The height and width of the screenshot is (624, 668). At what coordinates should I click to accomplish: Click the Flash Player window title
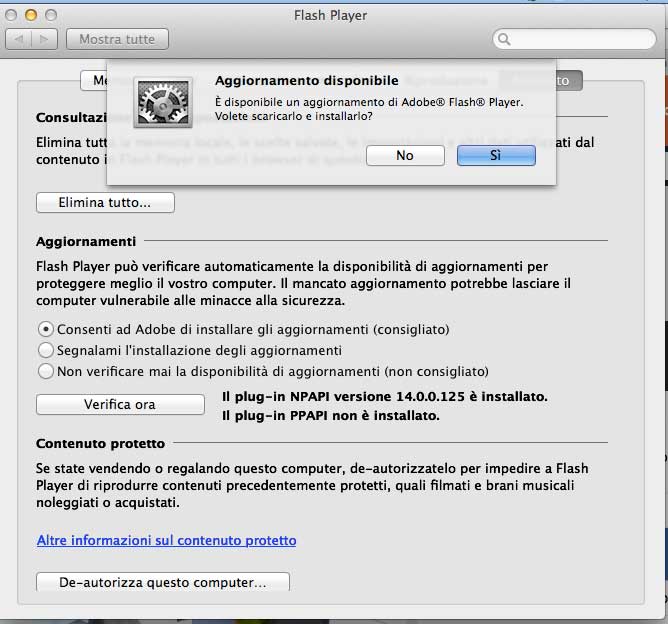pyautogui.click(x=331, y=15)
